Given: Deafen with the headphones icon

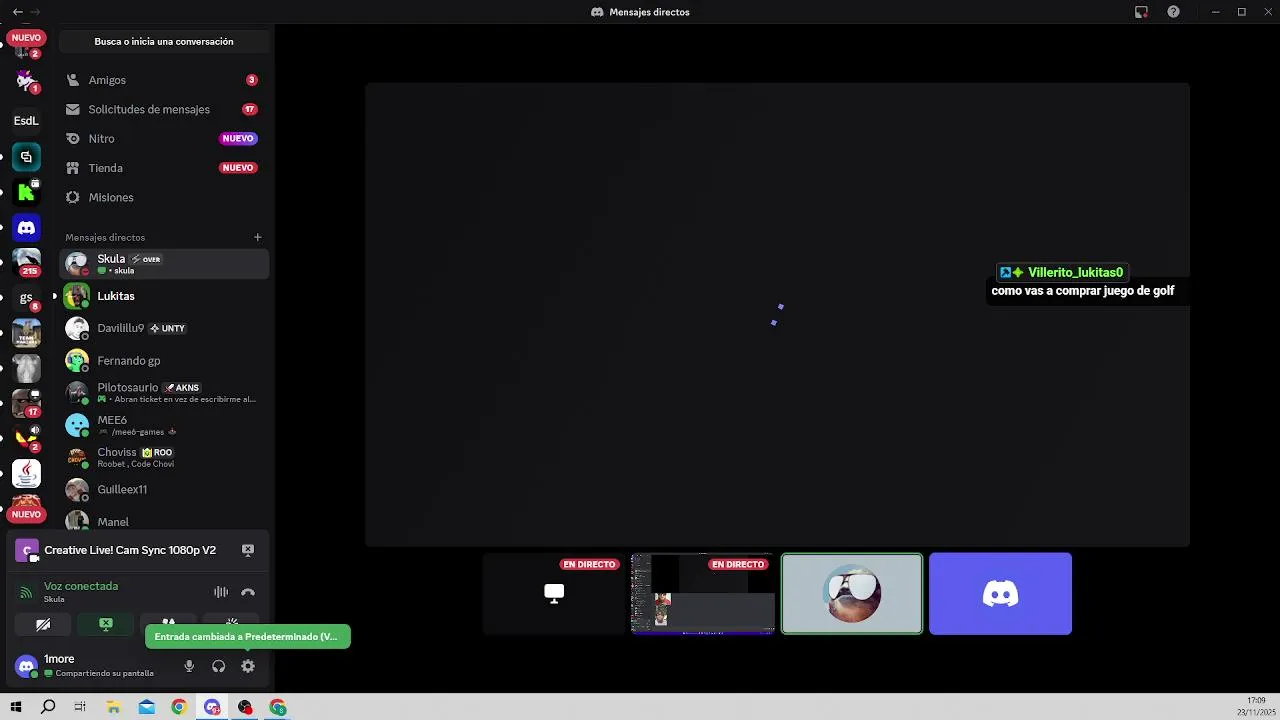Looking at the screenshot, I should (218, 666).
